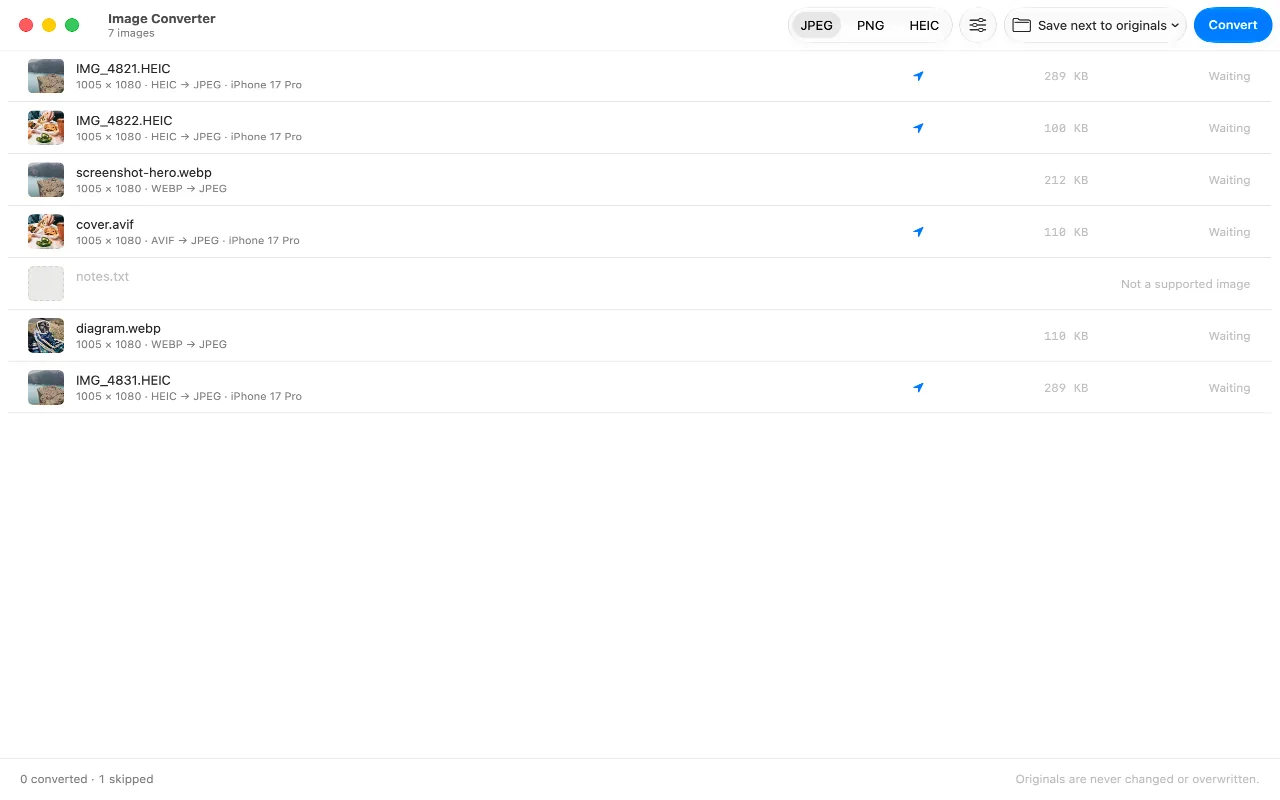This screenshot has height=800, width=1280.
Task: Click location arrow icon for IMG_4822.HEIC
Action: click(x=918, y=128)
